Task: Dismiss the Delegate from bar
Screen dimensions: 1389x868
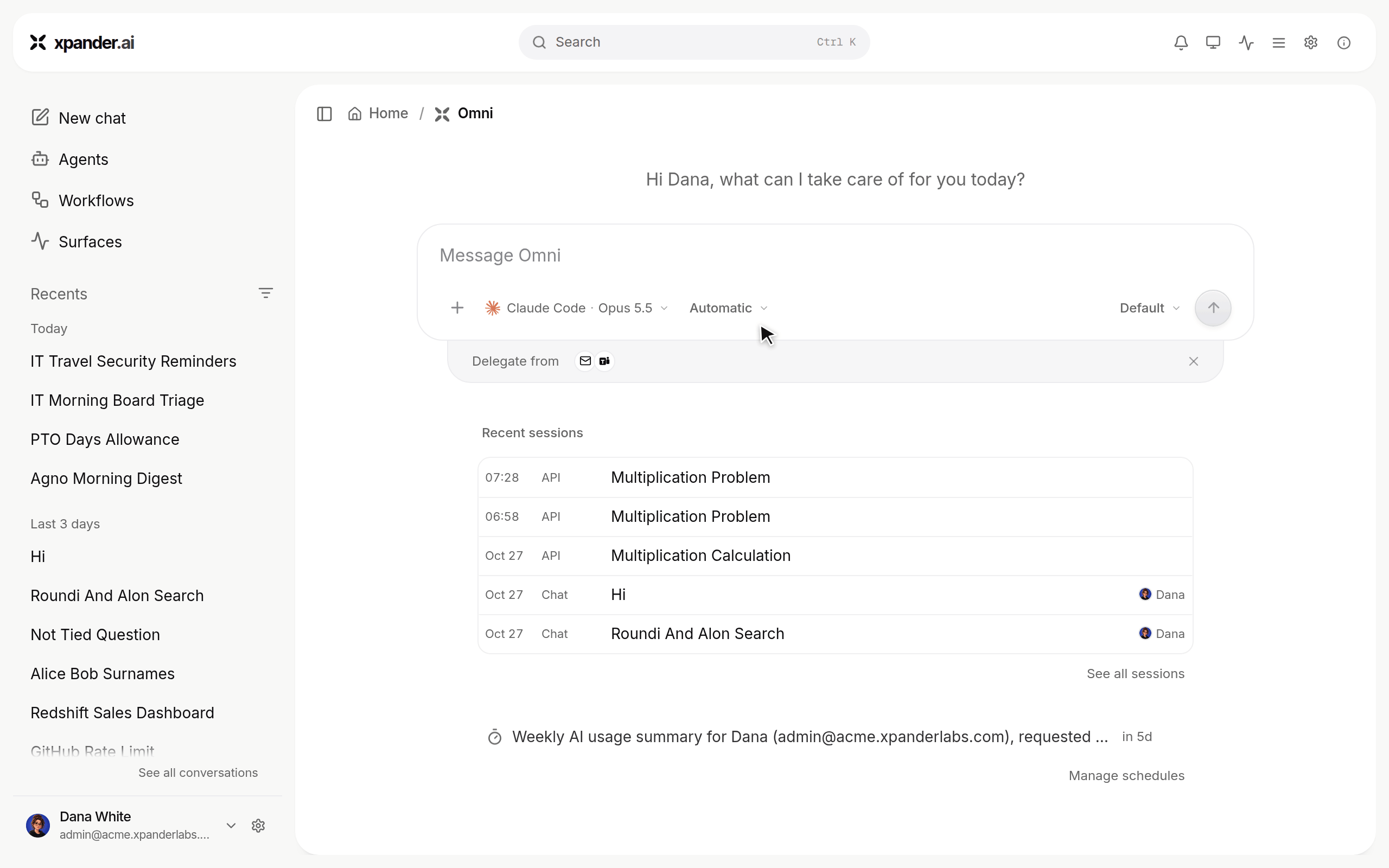Action: coord(1194,361)
